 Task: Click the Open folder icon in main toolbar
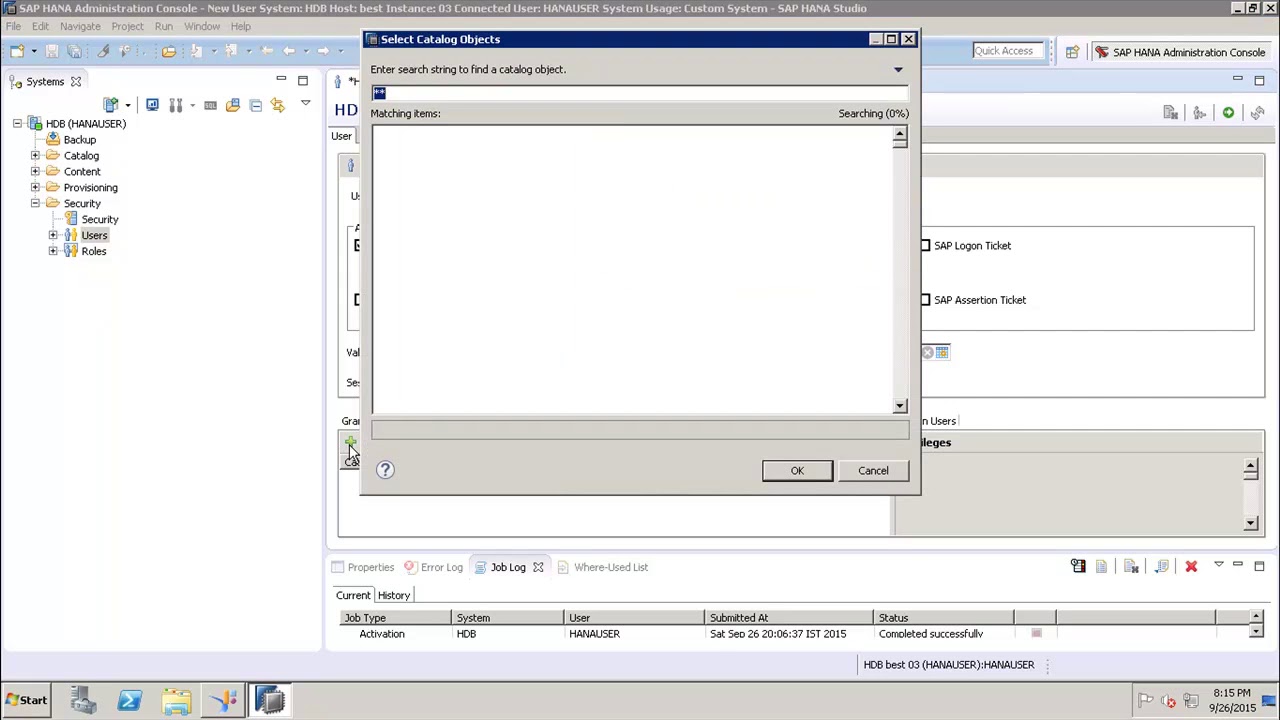point(168,51)
